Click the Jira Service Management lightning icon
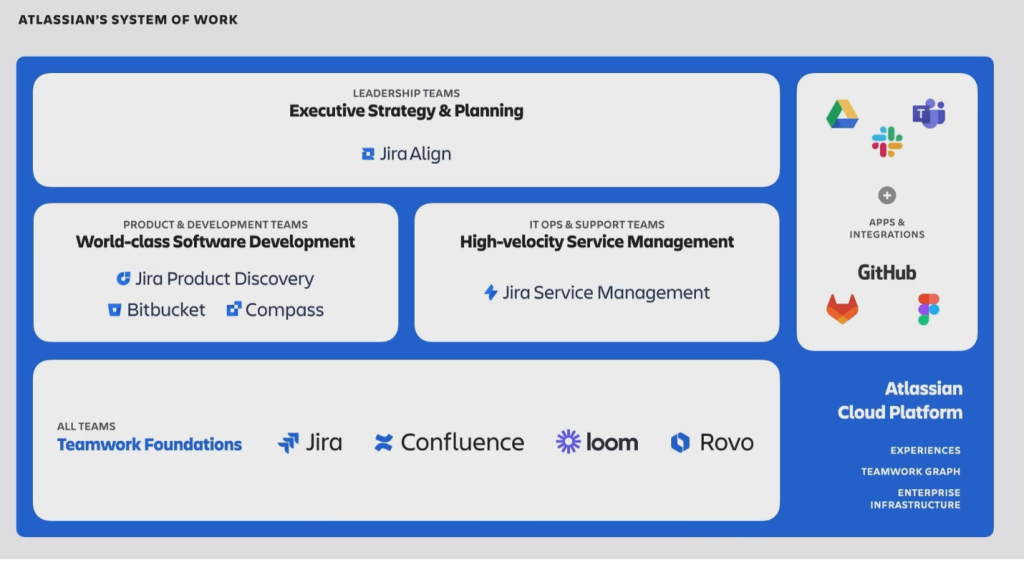This screenshot has width=1024, height=562. pos(490,293)
